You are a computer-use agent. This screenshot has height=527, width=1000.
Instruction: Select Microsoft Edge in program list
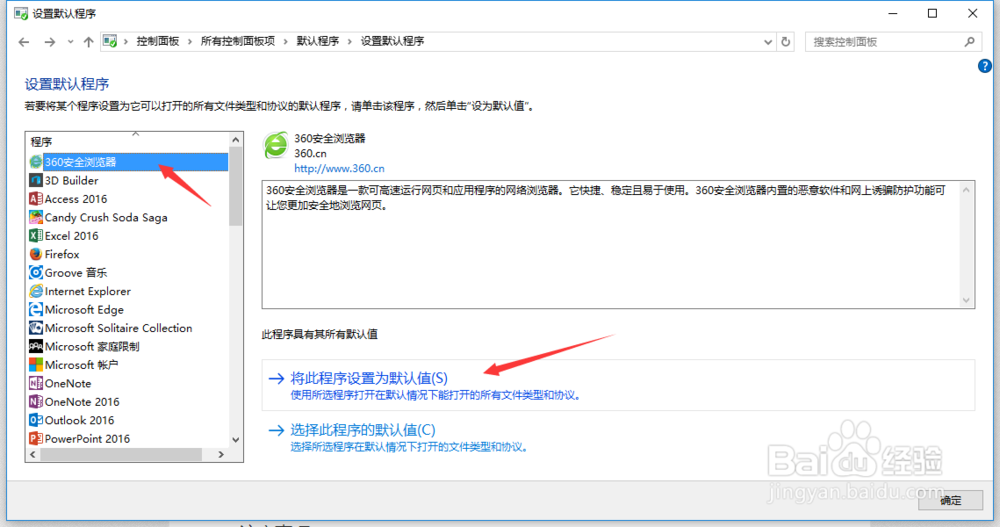pyautogui.click(x=84, y=310)
